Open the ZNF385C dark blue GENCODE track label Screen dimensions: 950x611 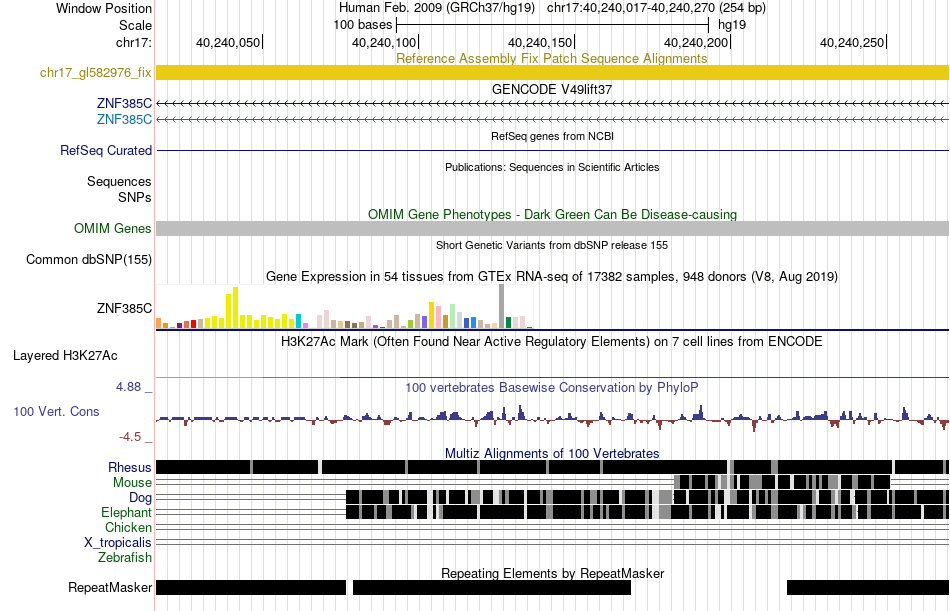[124, 104]
